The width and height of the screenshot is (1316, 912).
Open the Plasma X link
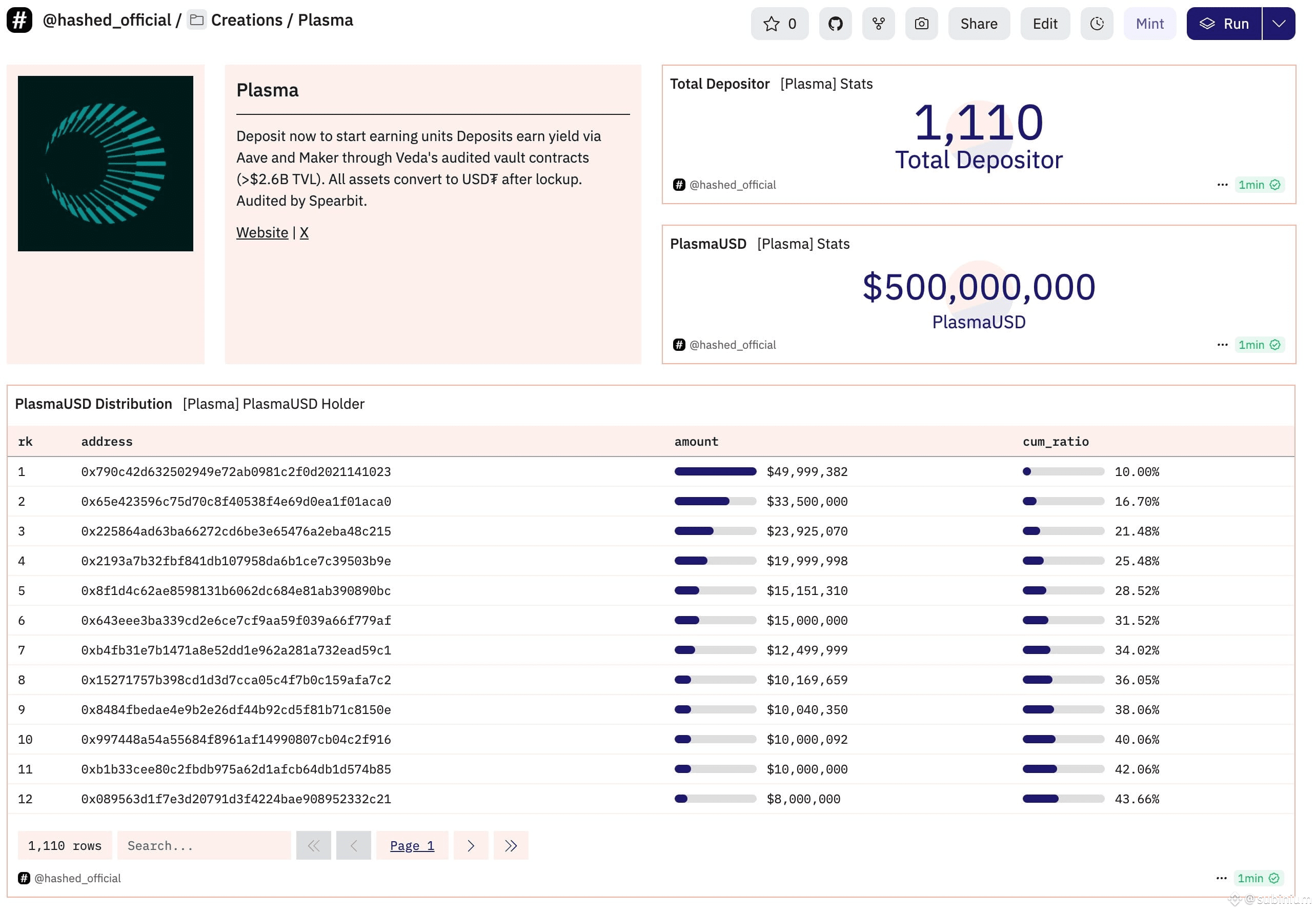[304, 232]
